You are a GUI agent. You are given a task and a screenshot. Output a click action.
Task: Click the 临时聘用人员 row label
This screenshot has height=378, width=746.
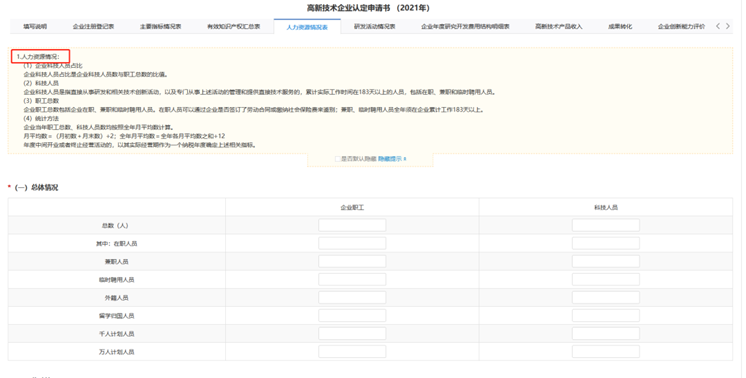[116, 280]
